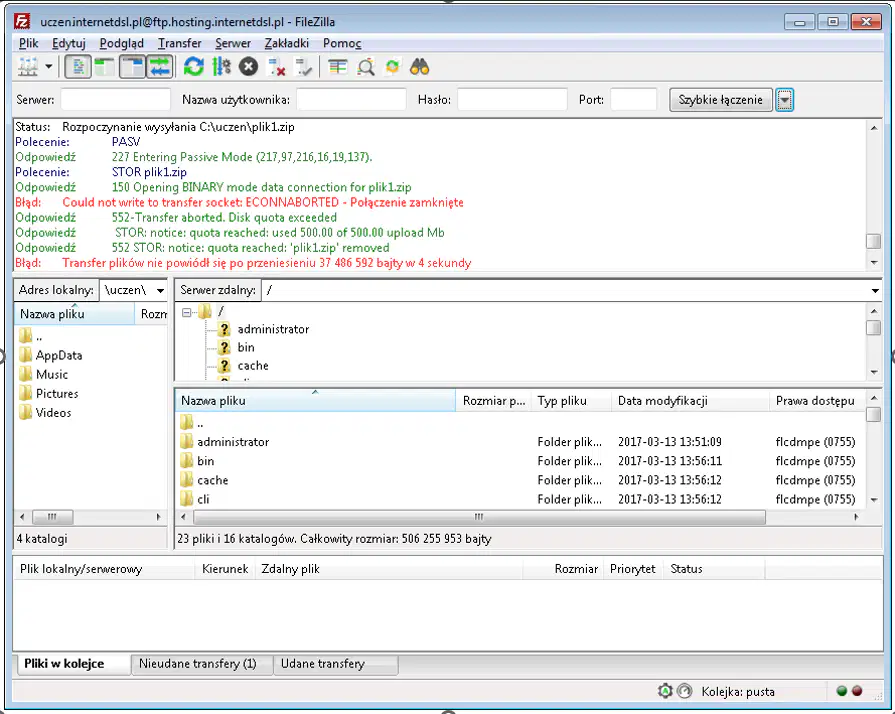
Task: Focus the Serwer input field
Action: point(115,100)
